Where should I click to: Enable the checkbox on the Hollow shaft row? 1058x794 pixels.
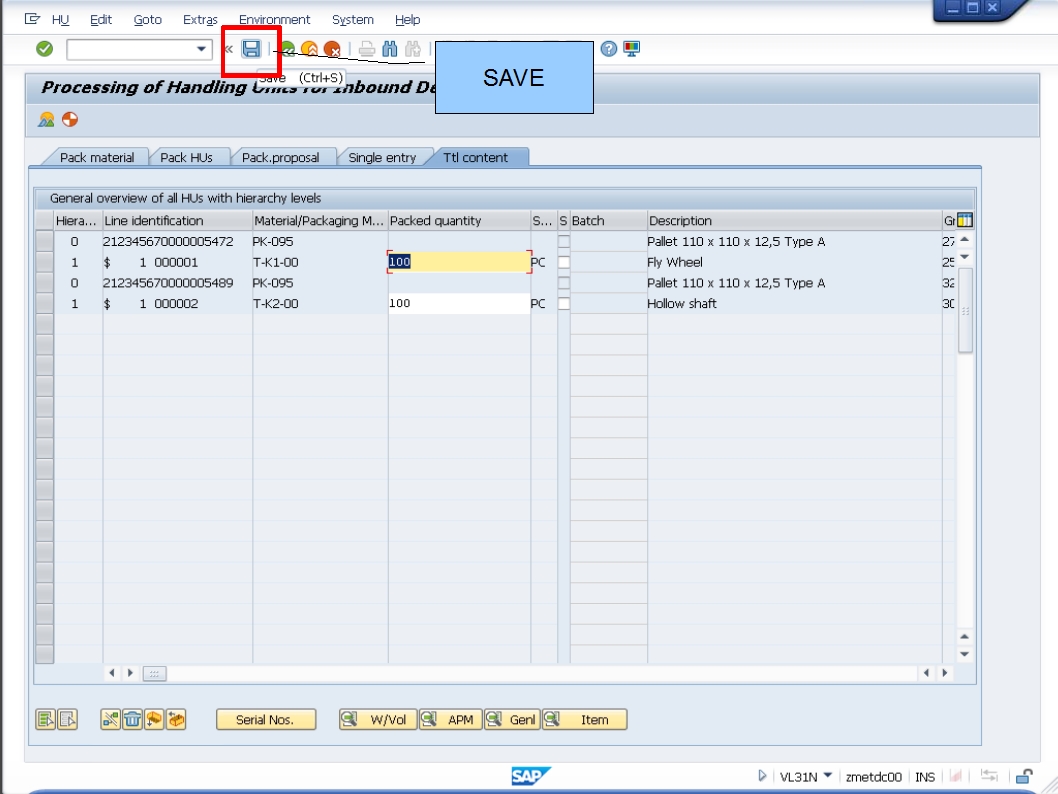tap(563, 302)
